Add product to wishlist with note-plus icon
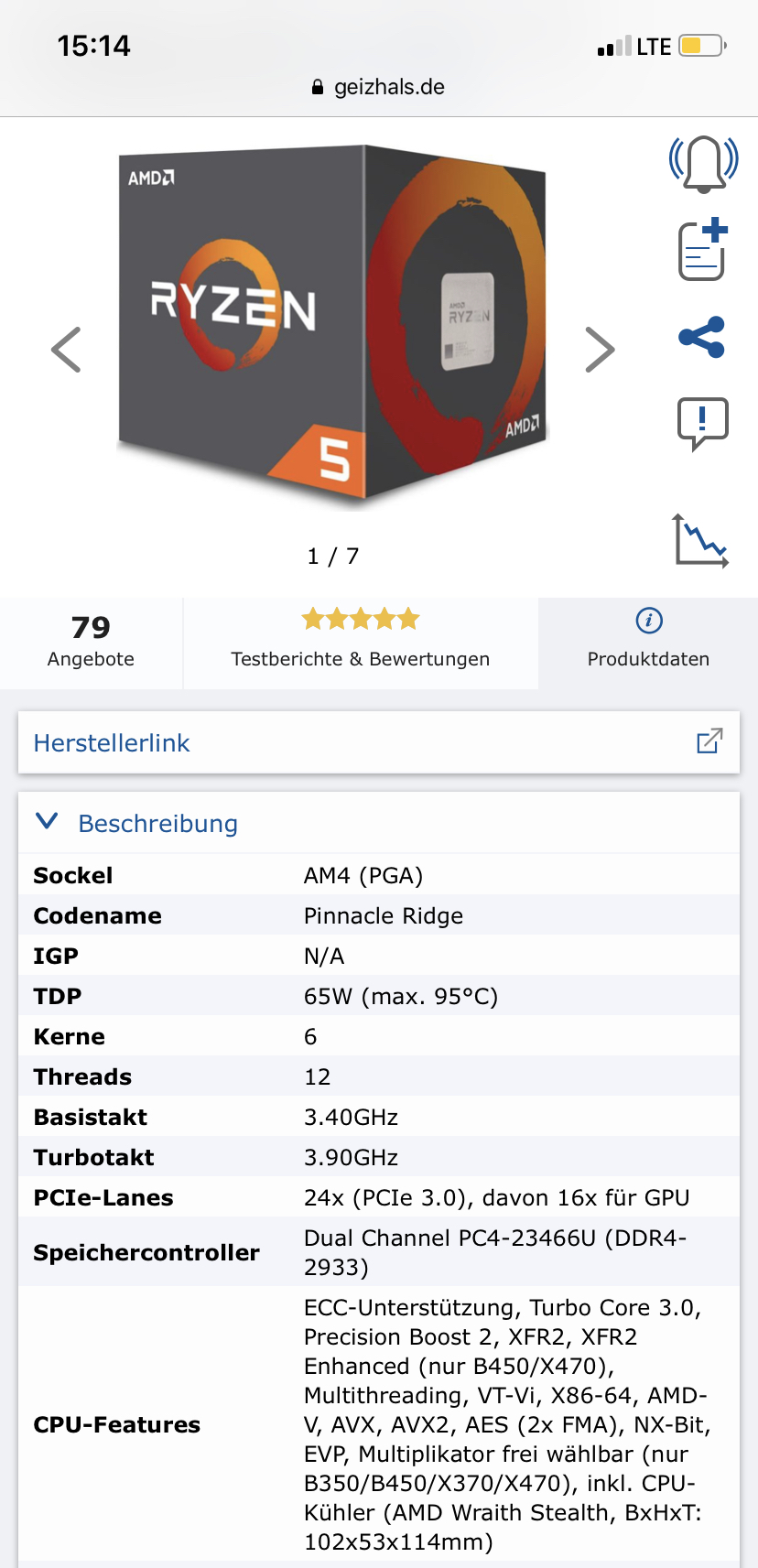 (703, 250)
